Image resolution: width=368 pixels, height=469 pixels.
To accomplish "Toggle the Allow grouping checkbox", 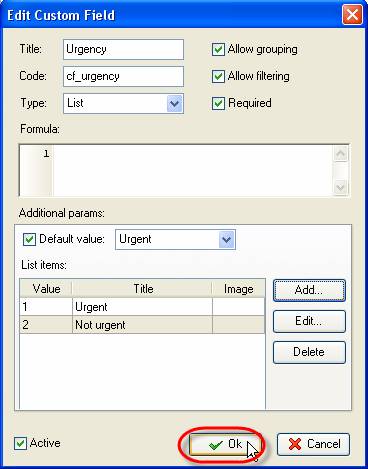I will coord(218,50).
